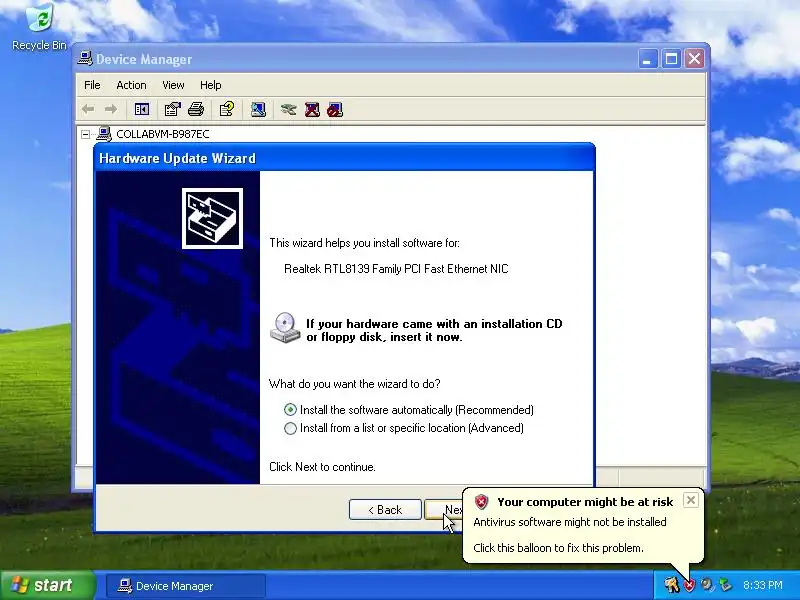Image resolution: width=800 pixels, height=600 pixels.
Task: Click 'Click this balloon to fix this problem' text
Action: (x=558, y=548)
